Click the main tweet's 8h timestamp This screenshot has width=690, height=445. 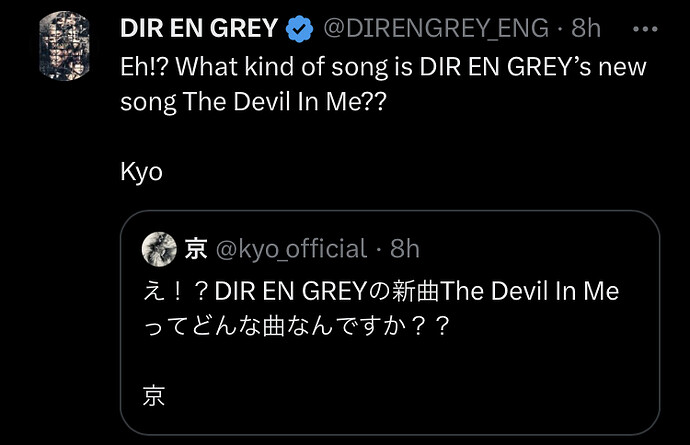586,28
